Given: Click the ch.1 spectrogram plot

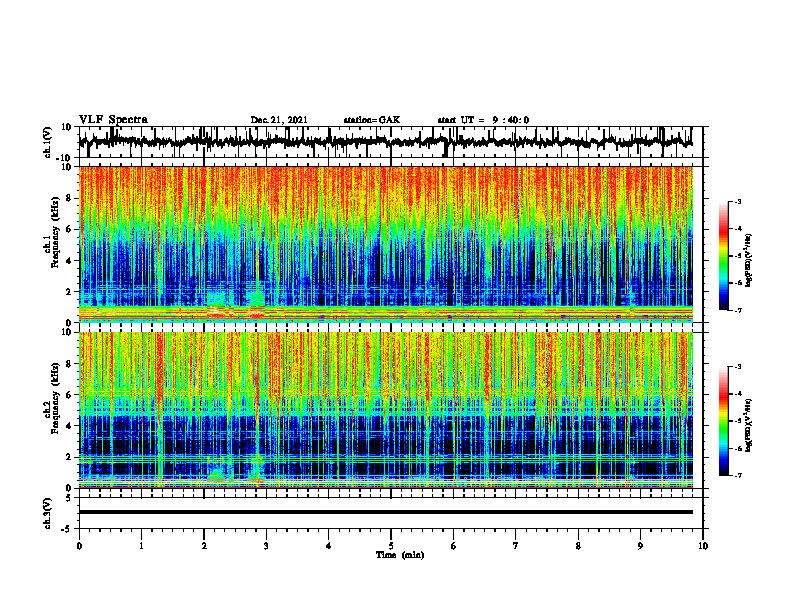Looking at the screenshot, I should (x=386, y=244).
